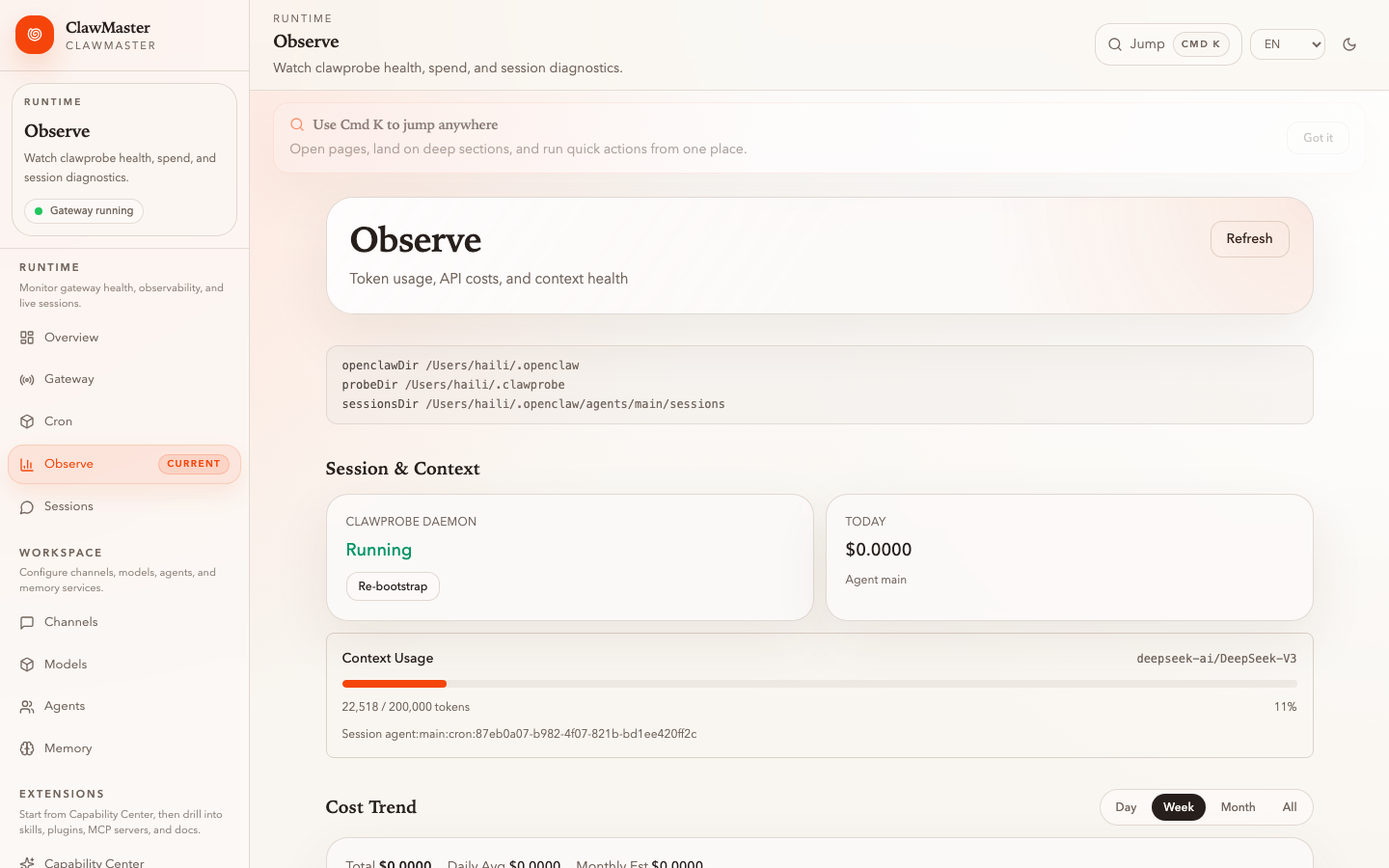Click the Overview grid icon in sidebar
The image size is (1389, 868).
(27, 338)
